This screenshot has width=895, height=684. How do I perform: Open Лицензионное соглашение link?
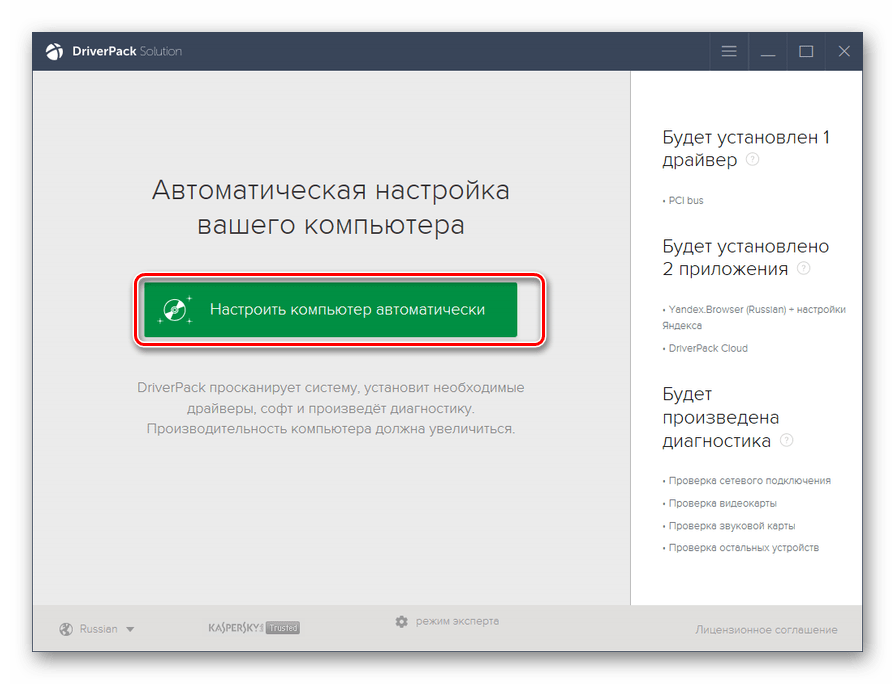click(766, 629)
